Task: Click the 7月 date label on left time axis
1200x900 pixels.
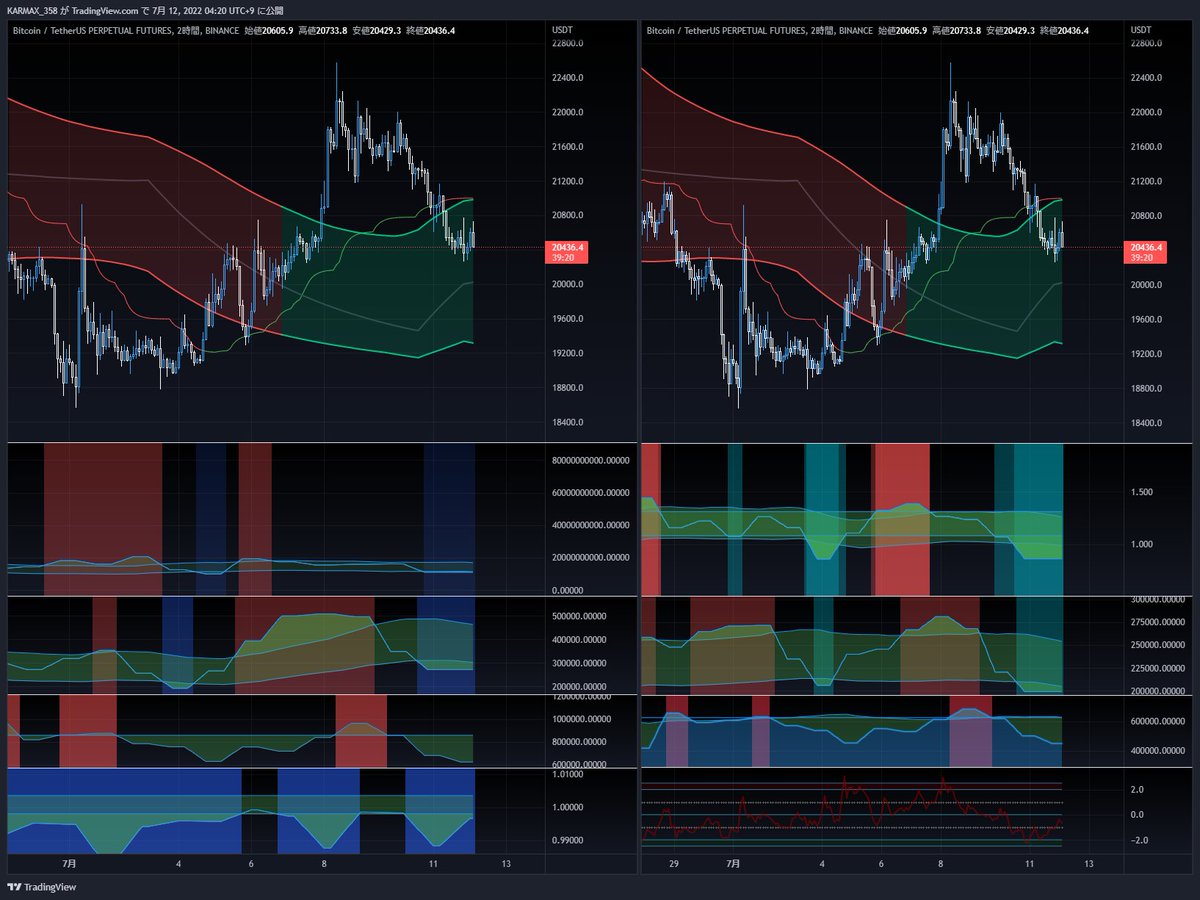Action: click(x=69, y=863)
